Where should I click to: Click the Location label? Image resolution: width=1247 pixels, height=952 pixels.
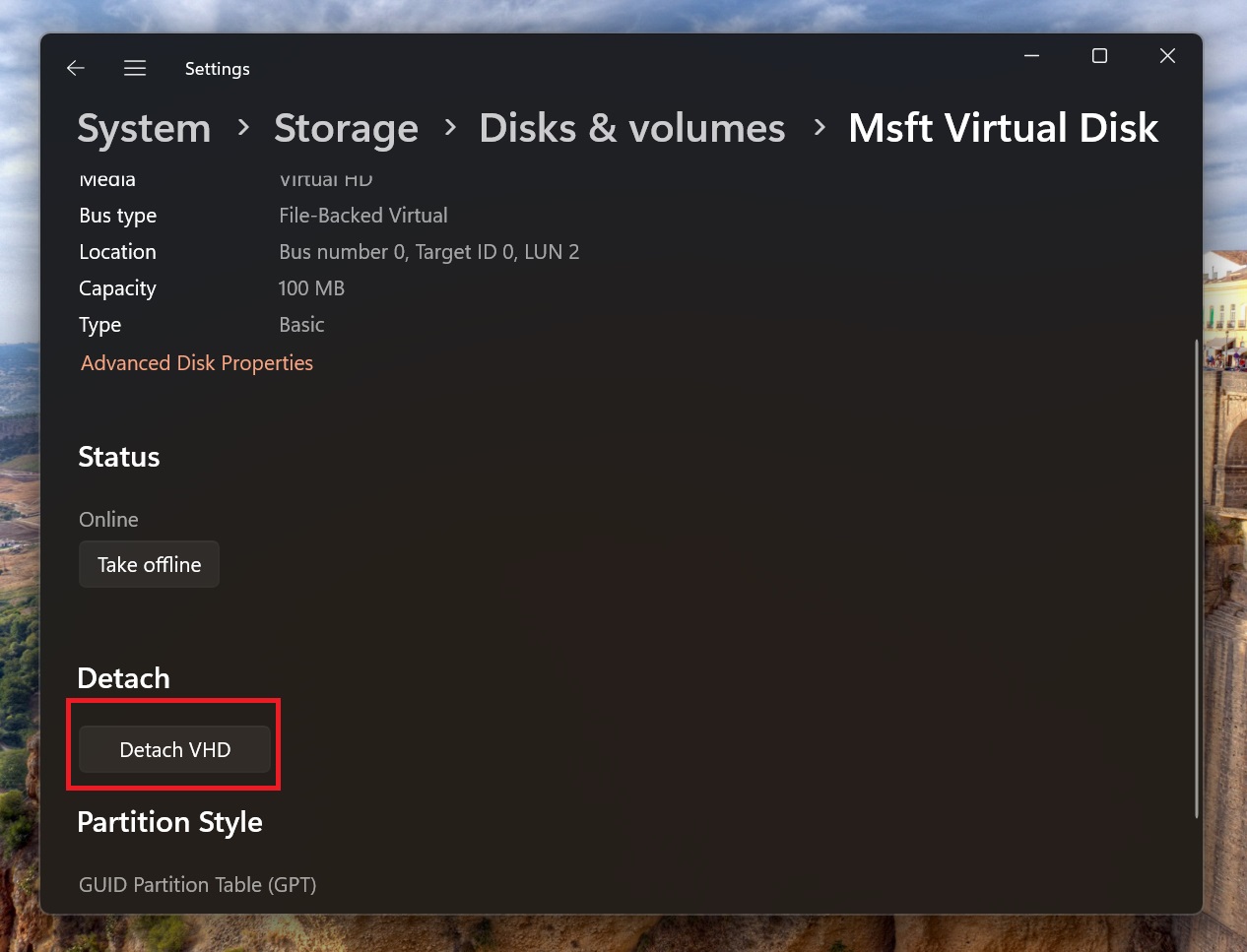(x=117, y=252)
